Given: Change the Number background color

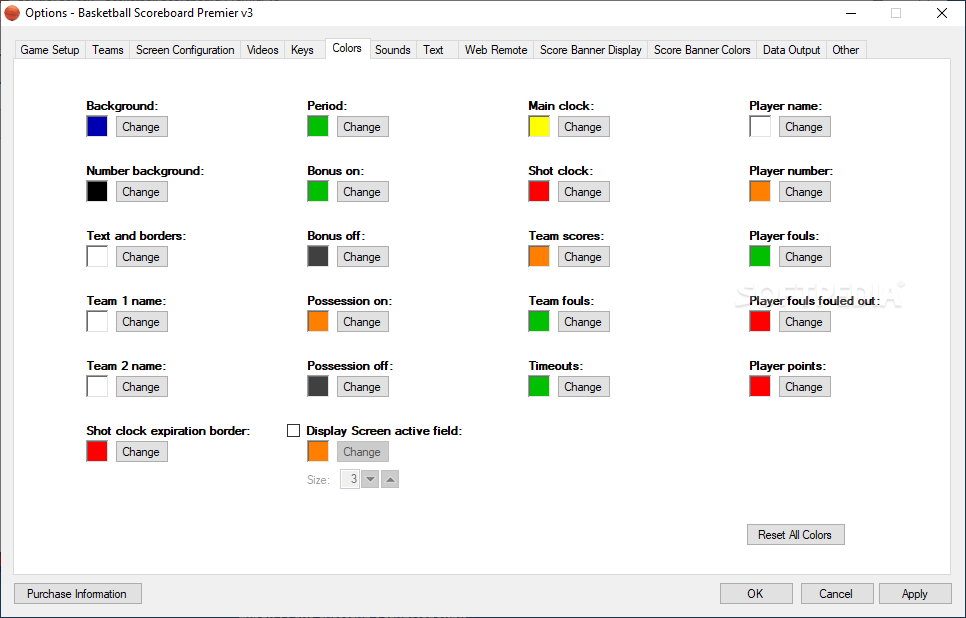Looking at the screenshot, I should [x=142, y=192].
